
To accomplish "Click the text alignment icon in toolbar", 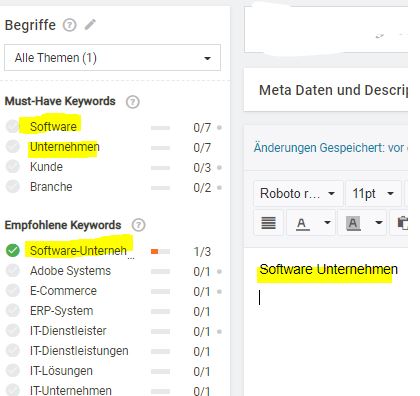I will (x=268, y=223).
